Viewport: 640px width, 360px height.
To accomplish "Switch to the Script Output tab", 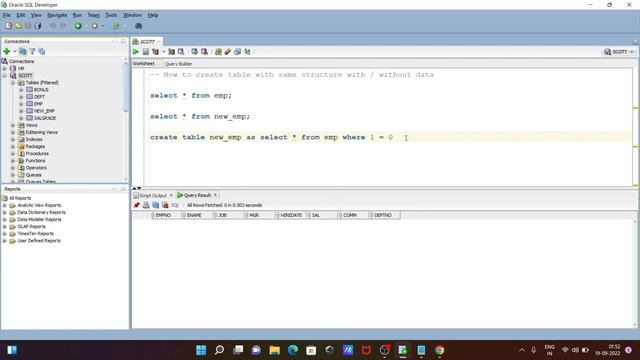I will pos(153,196).
